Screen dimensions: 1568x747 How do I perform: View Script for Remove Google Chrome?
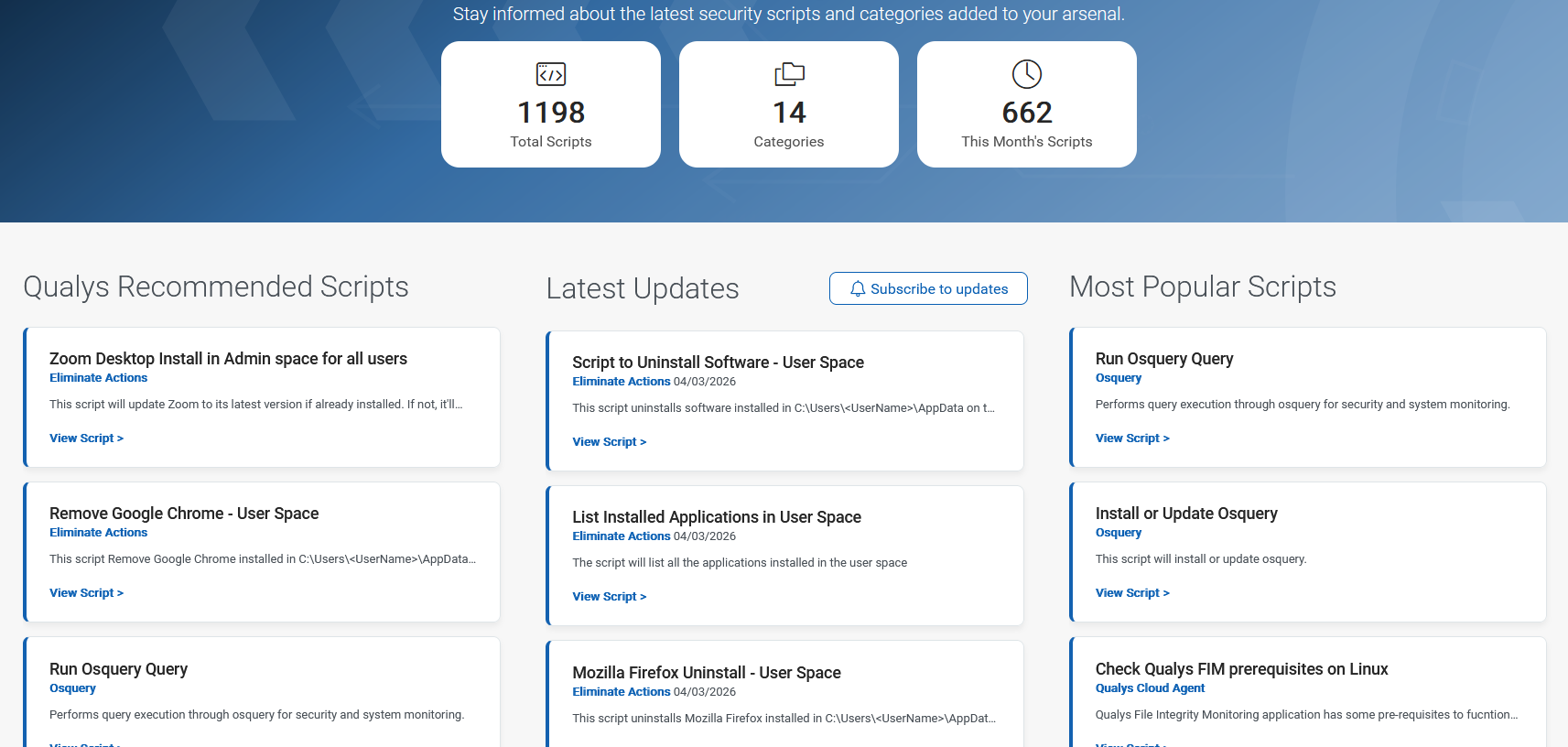point(86,593)
